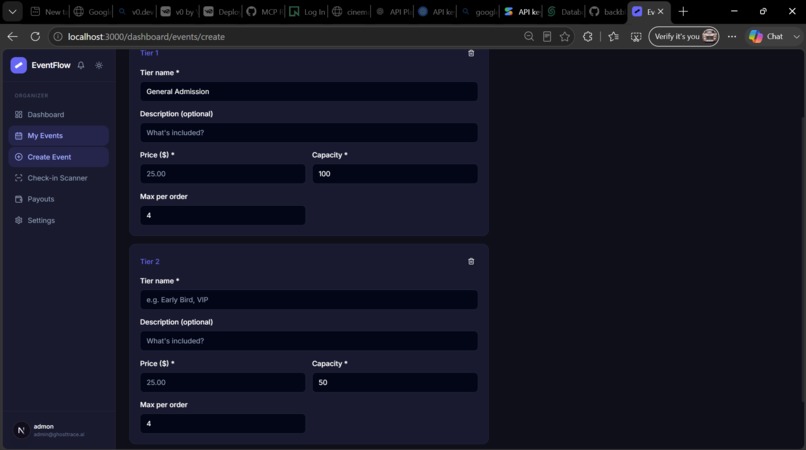
Task: Edit Tier 1 name field General Admission
Action: coord(308,92)
